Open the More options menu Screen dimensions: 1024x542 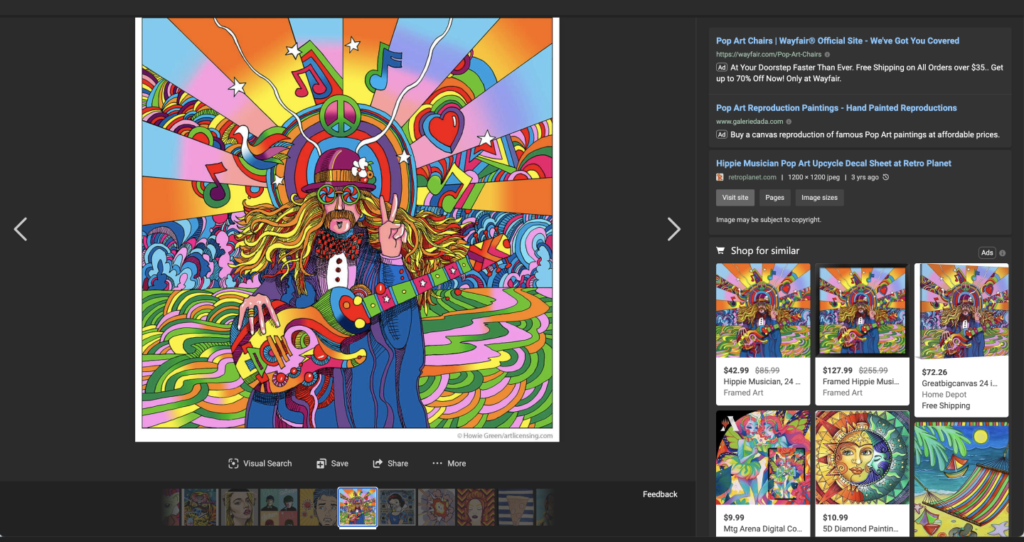(449, 464)
